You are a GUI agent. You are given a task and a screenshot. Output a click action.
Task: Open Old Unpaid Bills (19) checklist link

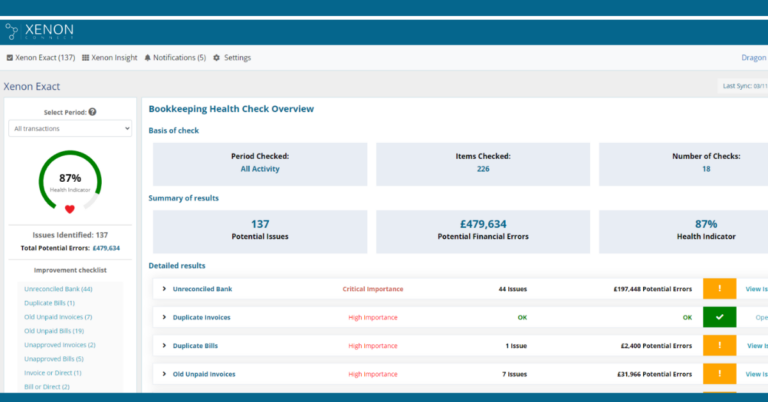(x=54, y=331)
